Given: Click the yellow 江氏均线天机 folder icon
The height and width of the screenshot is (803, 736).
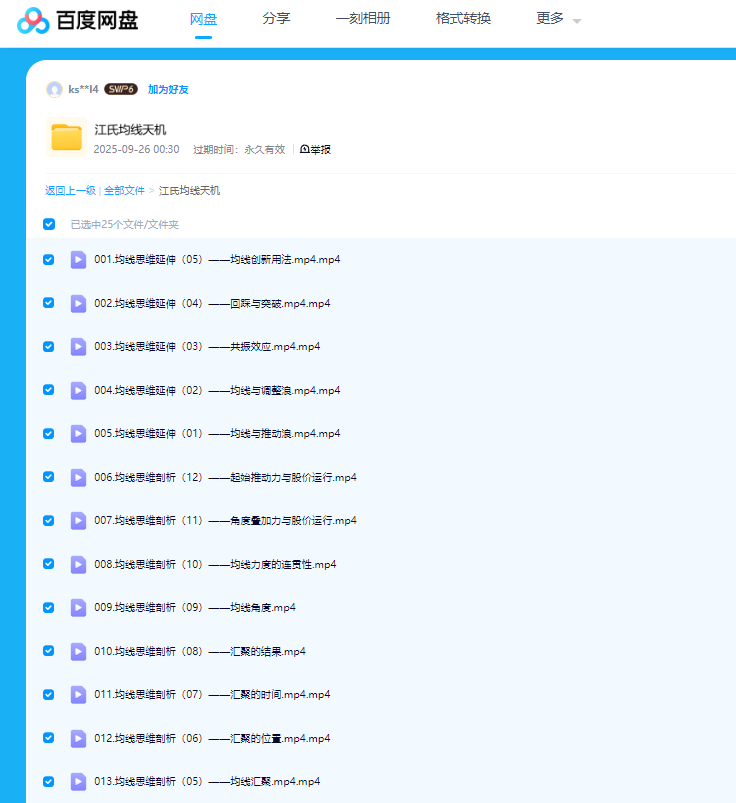Looking at the screenshot, I should [66, 137].
